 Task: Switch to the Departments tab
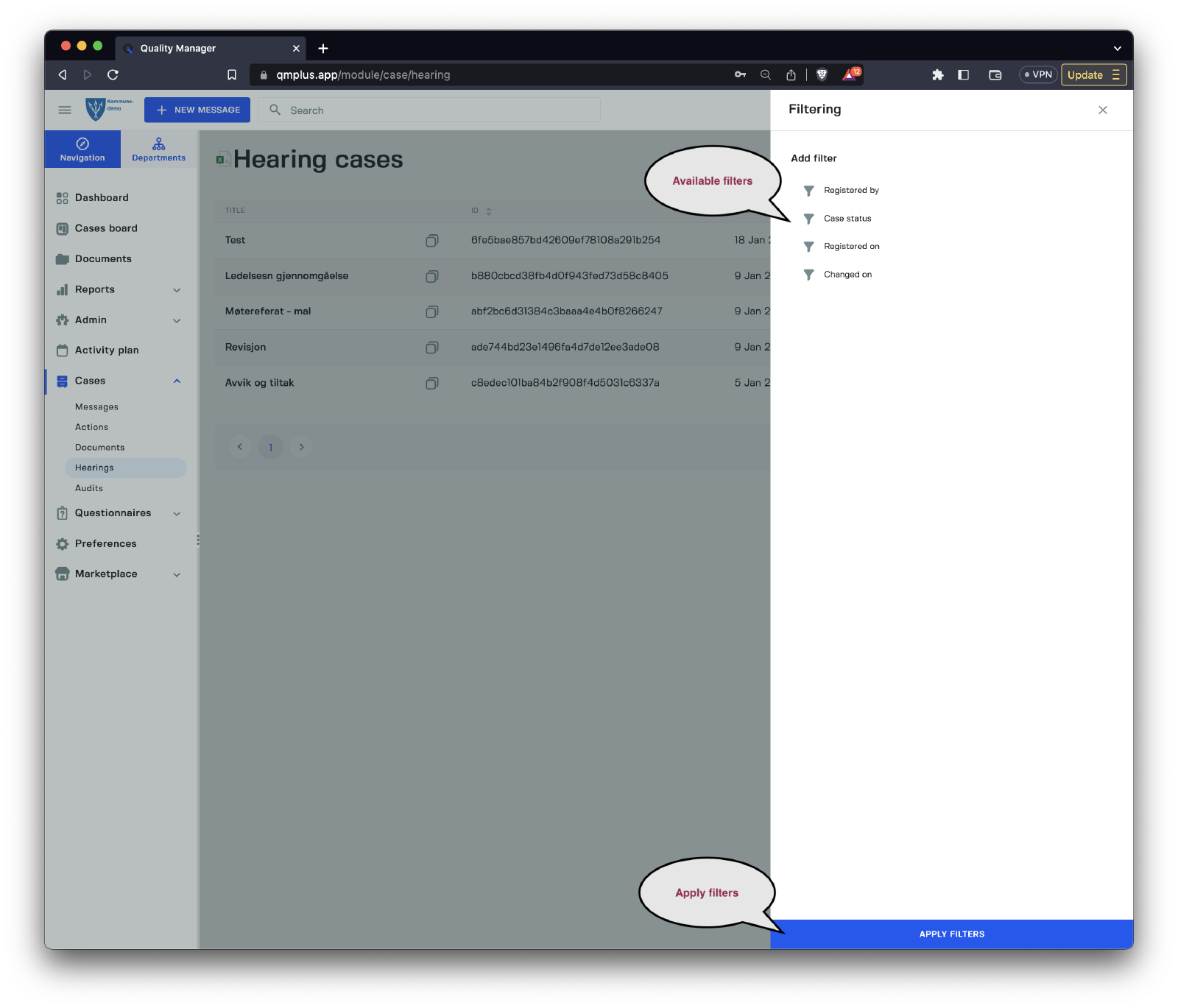click(158, 149)
